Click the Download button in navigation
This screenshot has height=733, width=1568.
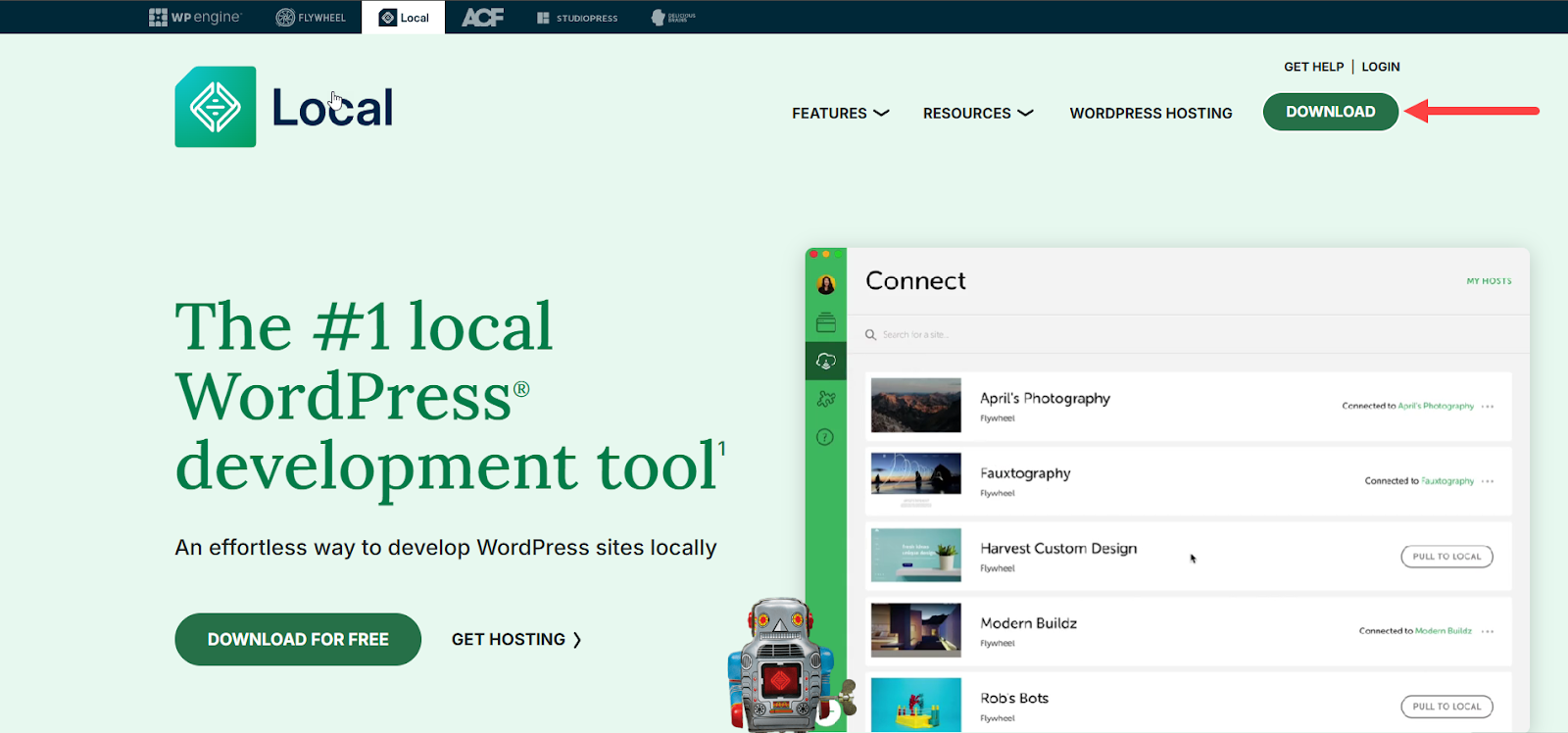(1330, 112)
